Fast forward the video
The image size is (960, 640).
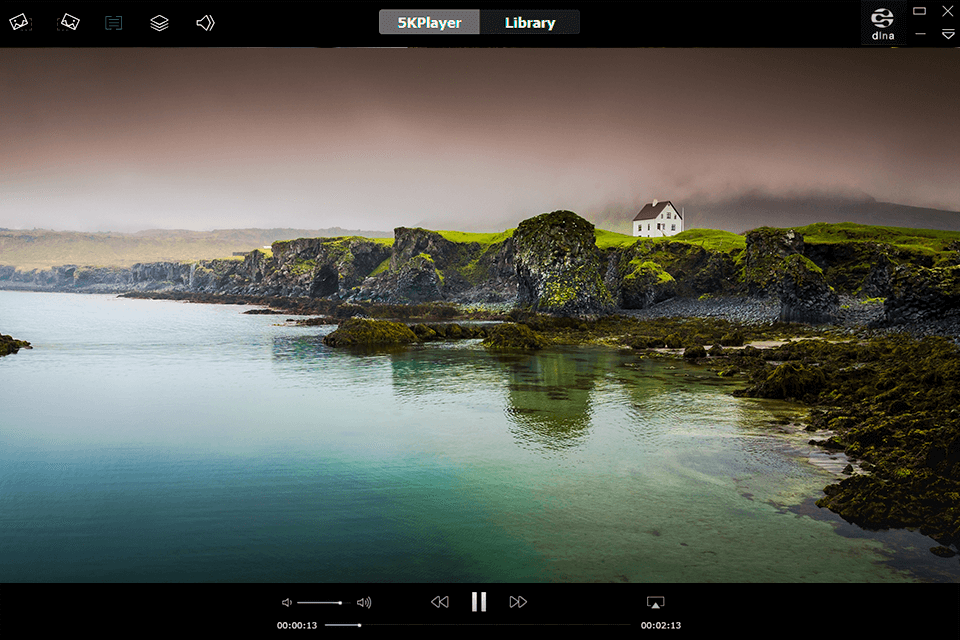[x=519, y=601]
